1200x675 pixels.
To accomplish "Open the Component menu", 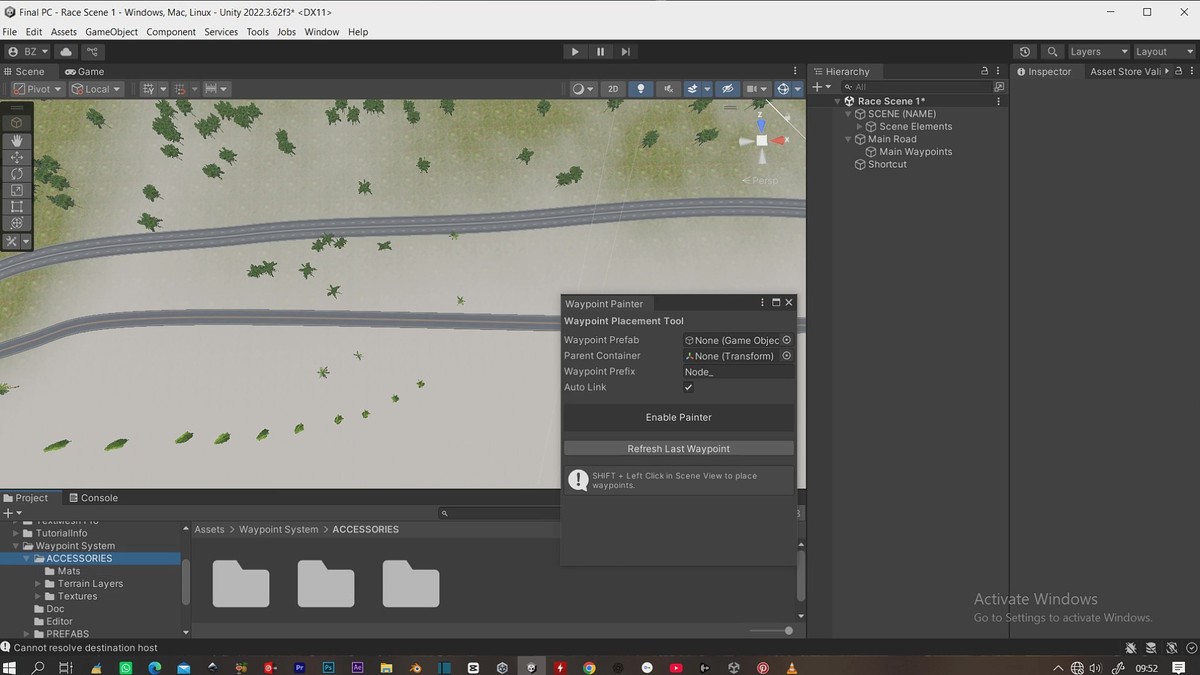I will (x=171, y=32).
